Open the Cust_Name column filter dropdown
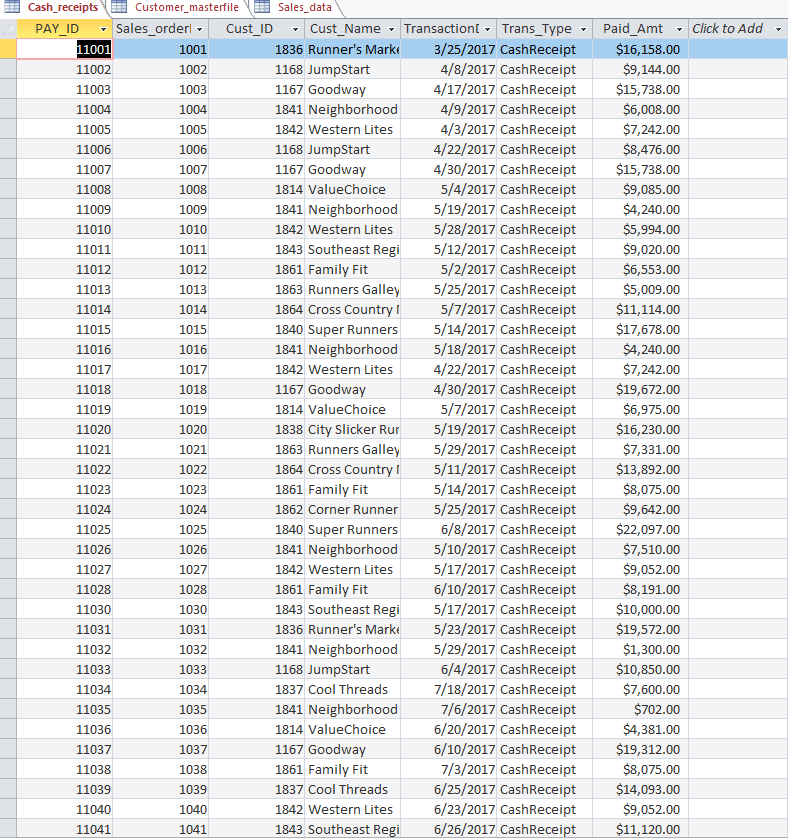 [391, 29]
